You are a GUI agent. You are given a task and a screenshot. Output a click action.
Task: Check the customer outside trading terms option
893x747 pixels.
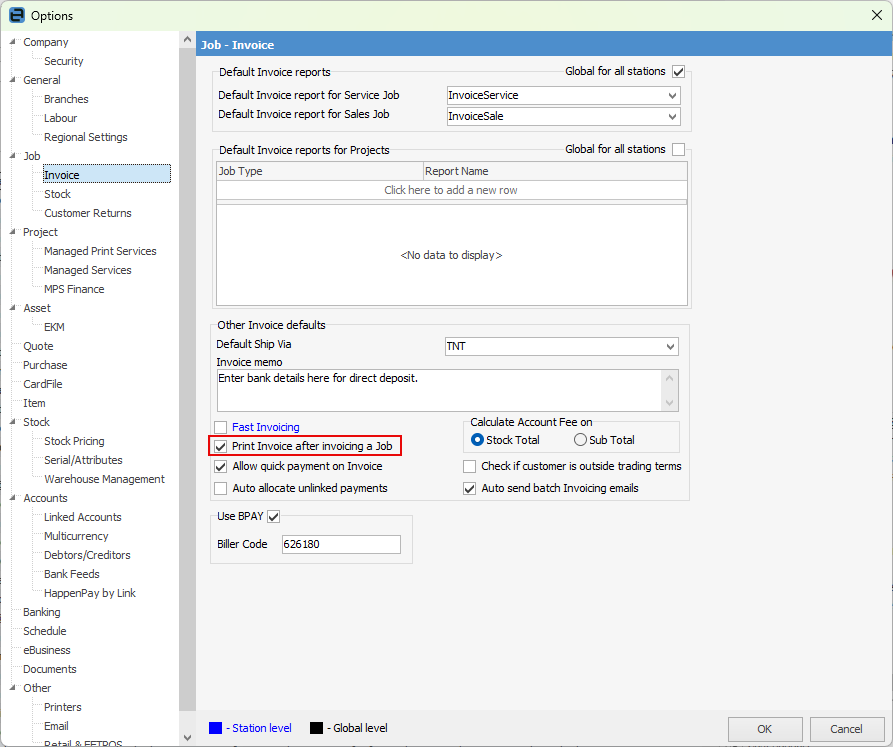(469, 467)
